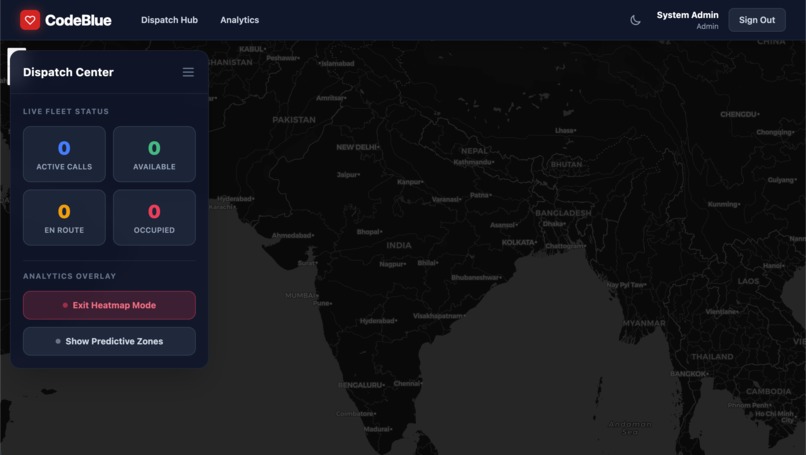Click the LIVE FLEET STATUS heading
Viewport: 806px width, 455px height.
tap(66, 111)
